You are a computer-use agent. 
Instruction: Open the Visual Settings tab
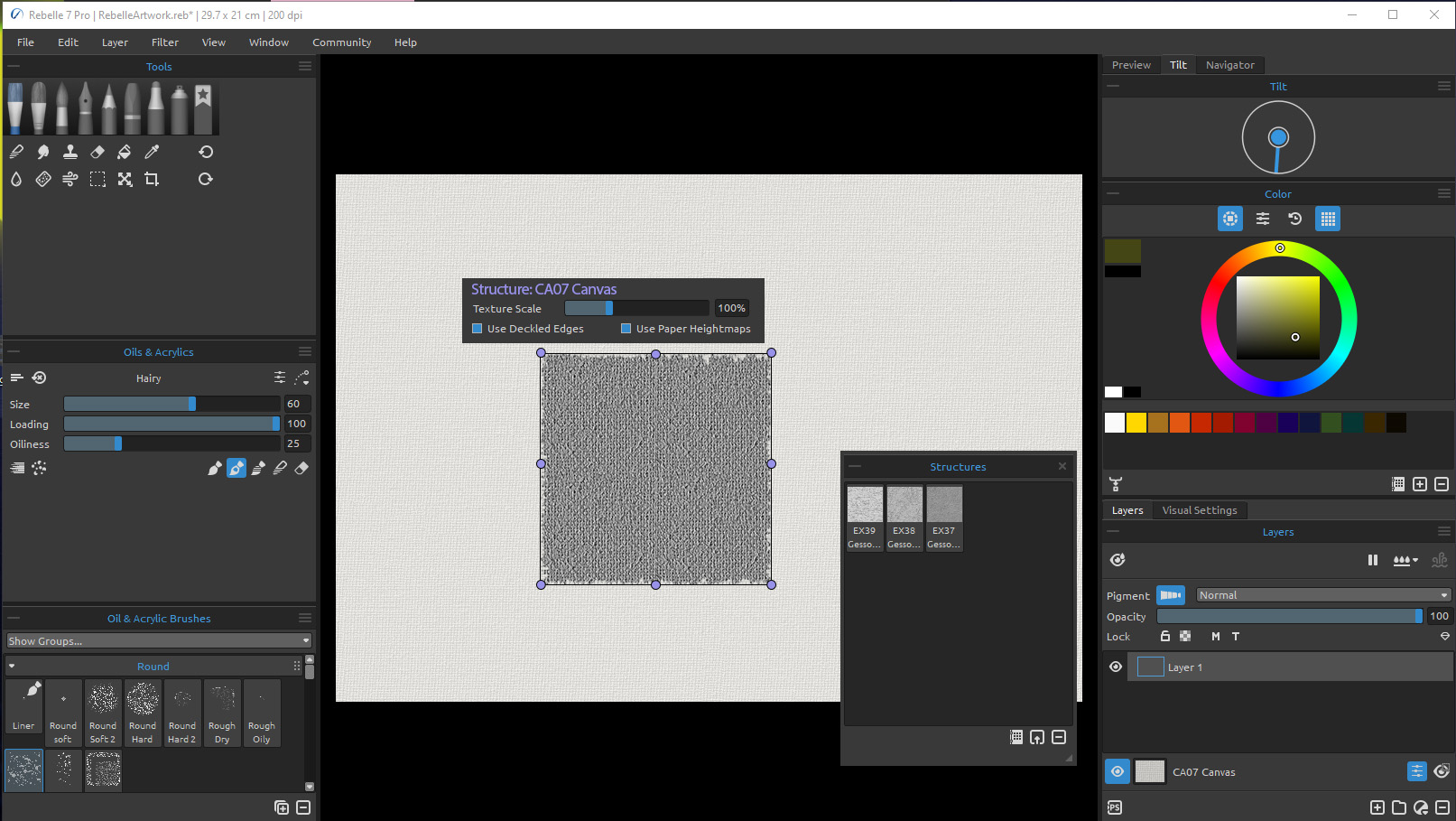(x=1199, y=509)
